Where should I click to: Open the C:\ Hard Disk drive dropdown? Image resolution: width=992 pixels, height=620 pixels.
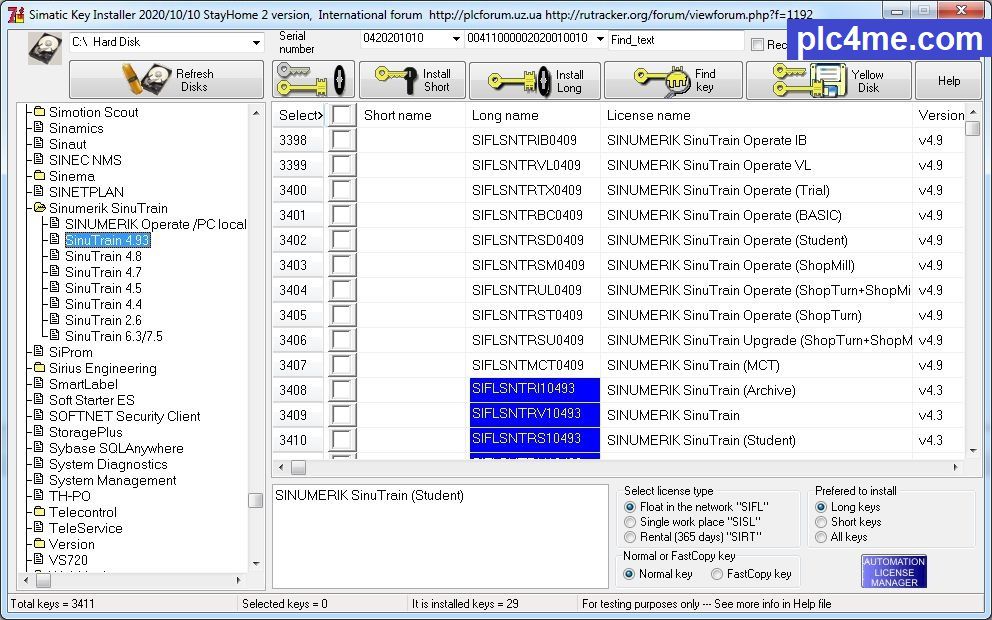(x=257, y=43)
